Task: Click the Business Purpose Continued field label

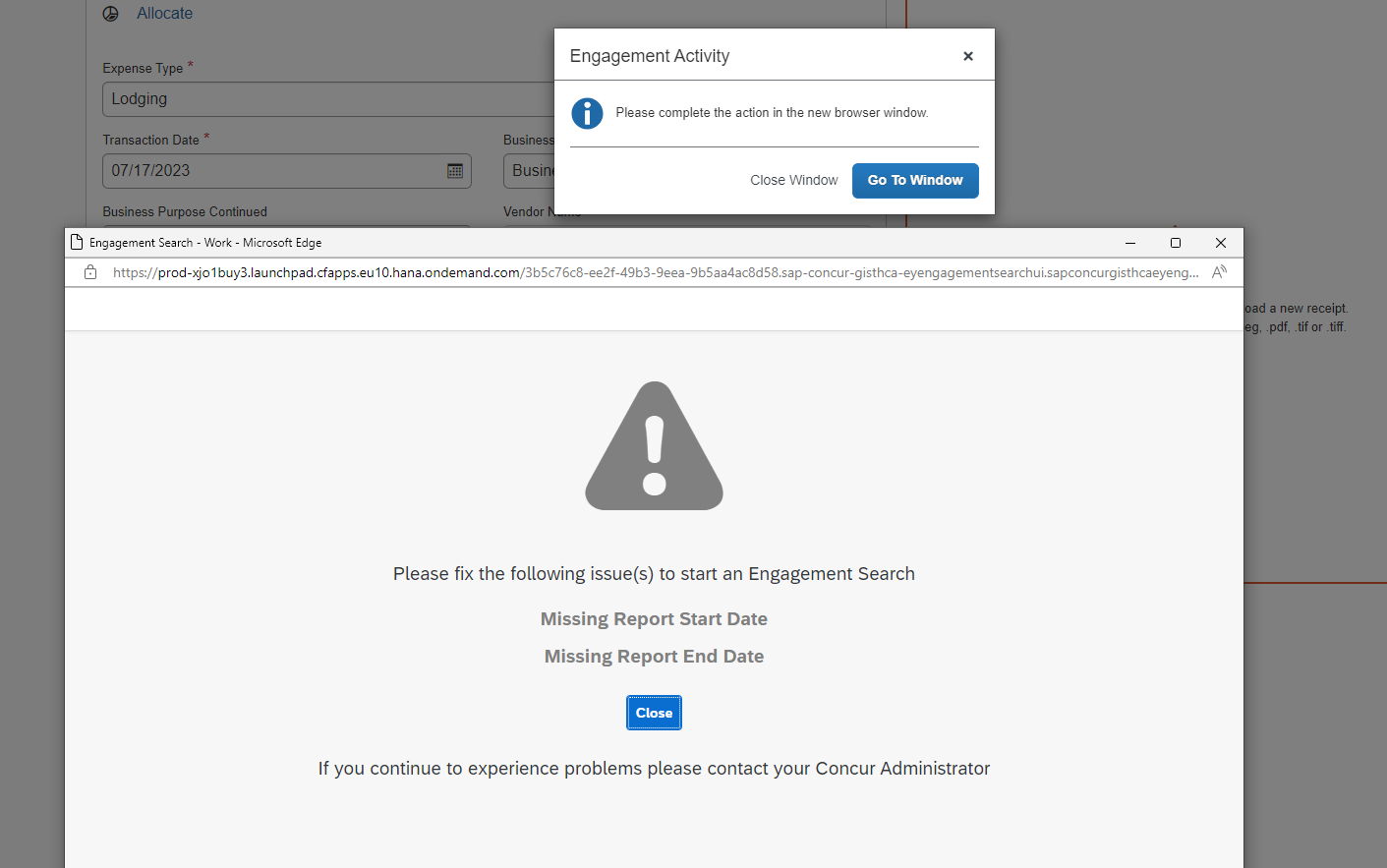Action: tap(184, 211)
